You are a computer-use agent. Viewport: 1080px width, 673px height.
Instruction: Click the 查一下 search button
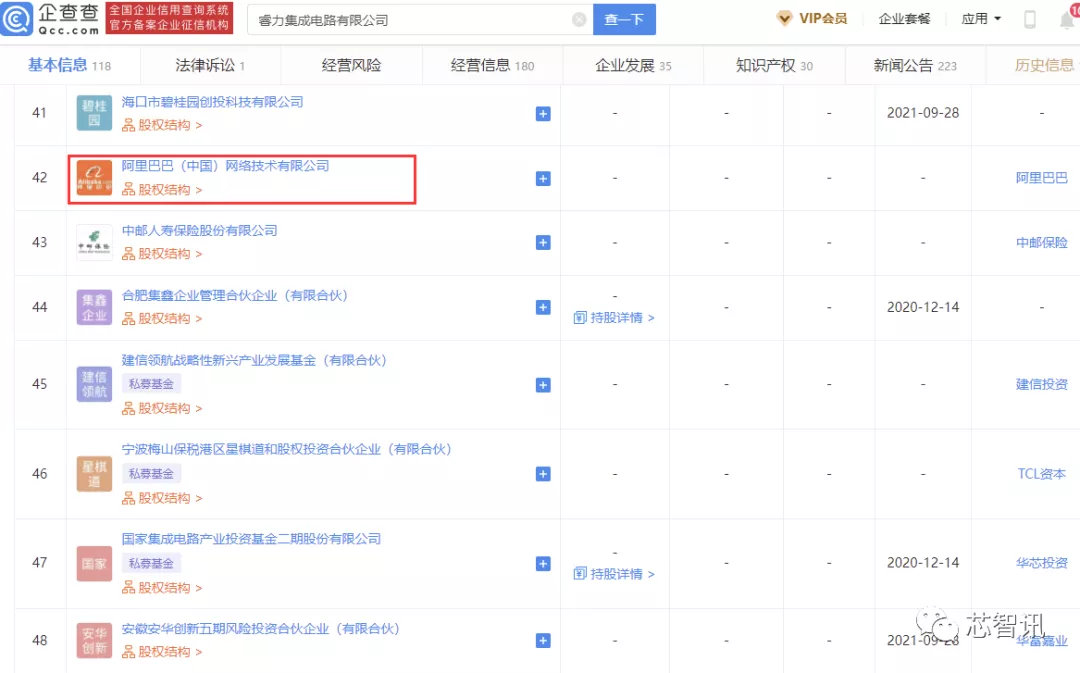point(624,19)
